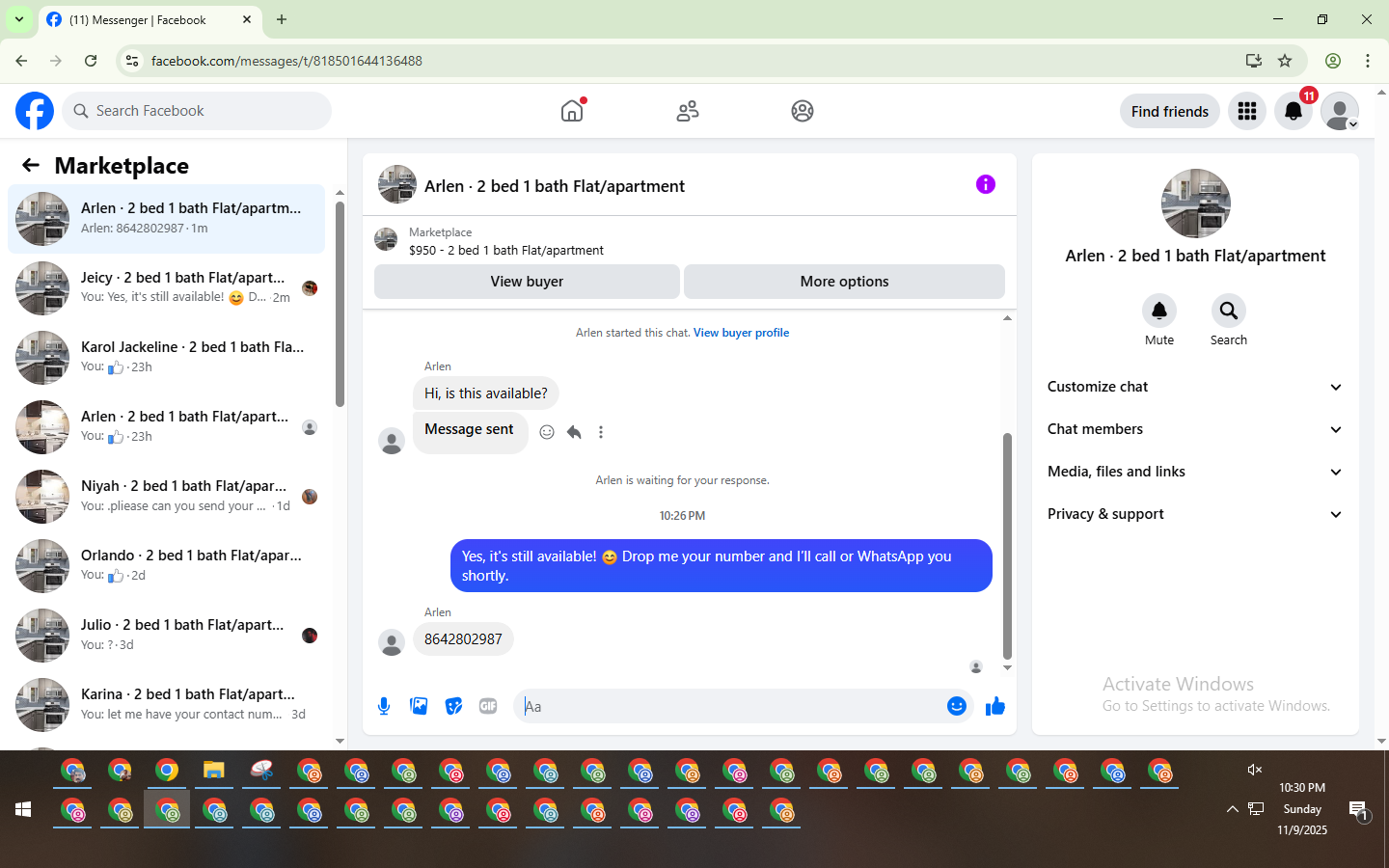Click the Search Facebook field
The width and height of the screenshot is (1389, 868).
(197, 111)
